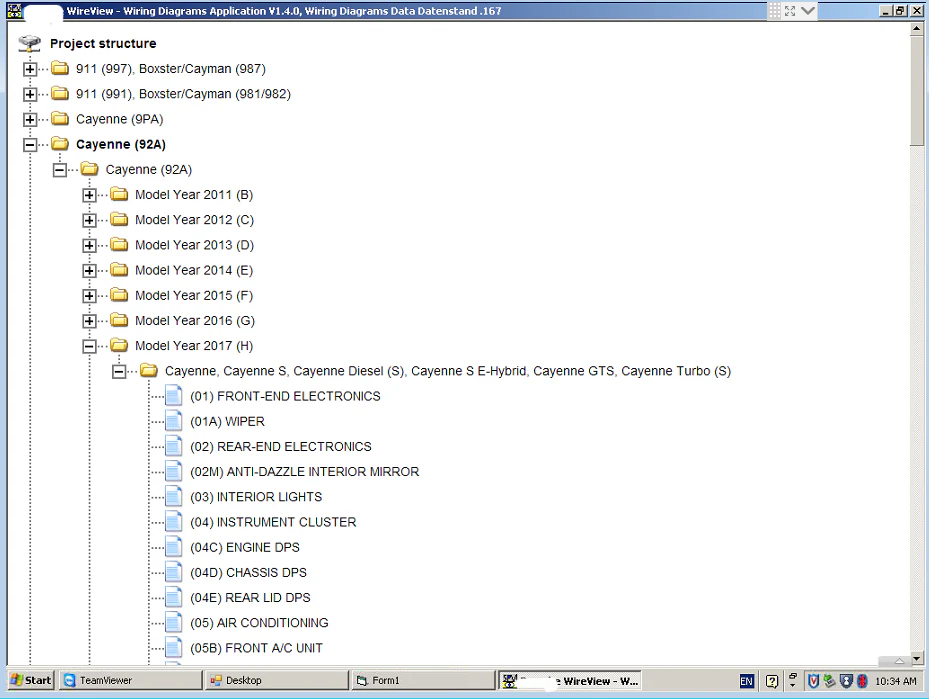This screenshot has height=699, width=929.
Task: Expand Model Year 2012 (C)
Action: tap(89, 220)
